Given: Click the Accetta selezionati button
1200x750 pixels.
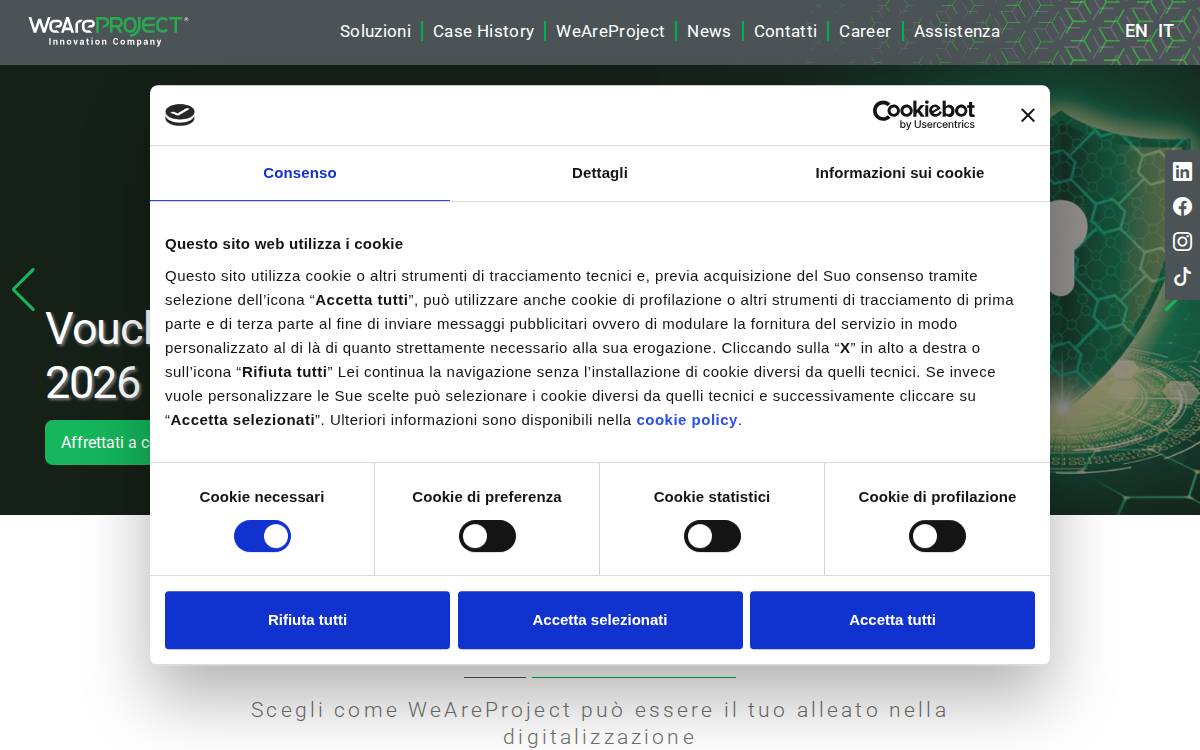Looking at the screenshot, I should pyautogui.click(x=600, y=620).
